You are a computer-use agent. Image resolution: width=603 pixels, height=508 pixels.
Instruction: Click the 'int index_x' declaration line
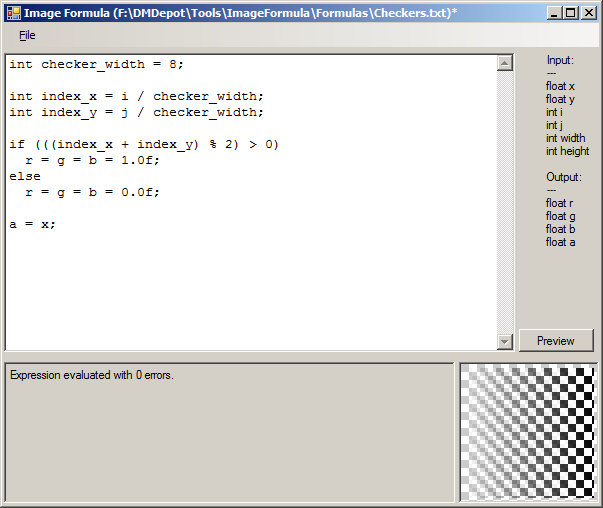[x=136, y=96]
